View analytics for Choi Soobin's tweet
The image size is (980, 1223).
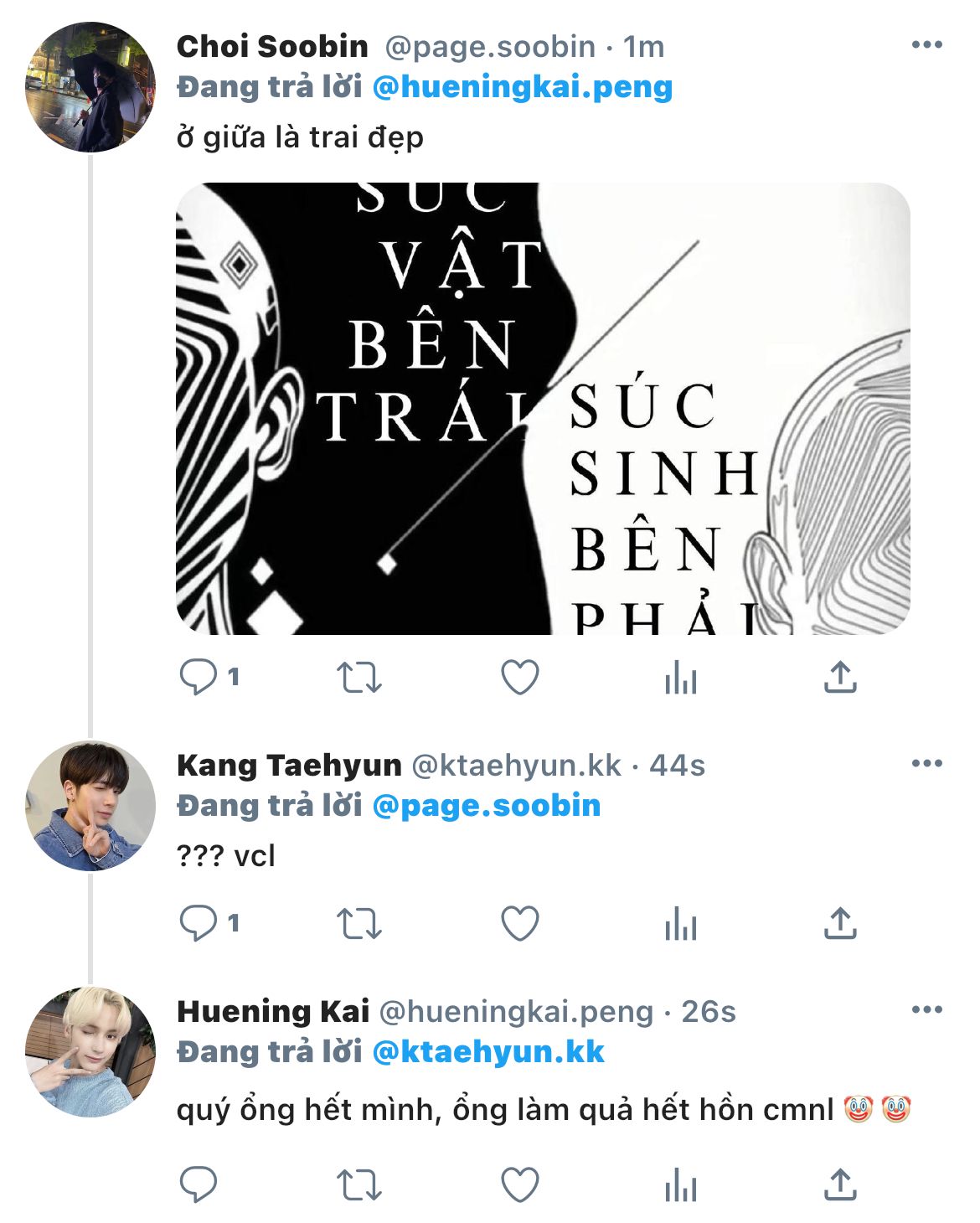pyautogui.click(x=680, y=678)
